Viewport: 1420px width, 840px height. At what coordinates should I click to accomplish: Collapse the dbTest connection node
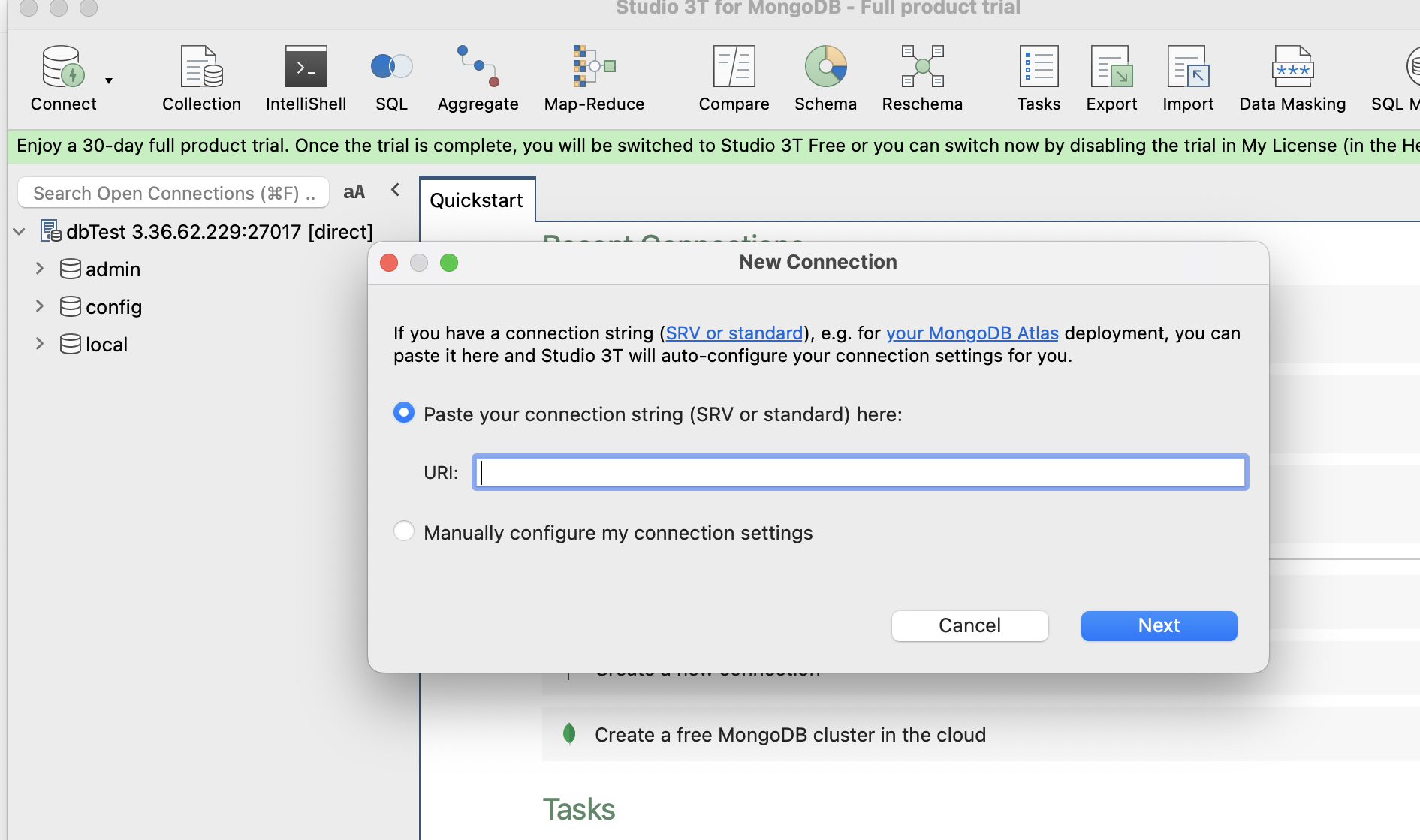click(x=20, y=232)
